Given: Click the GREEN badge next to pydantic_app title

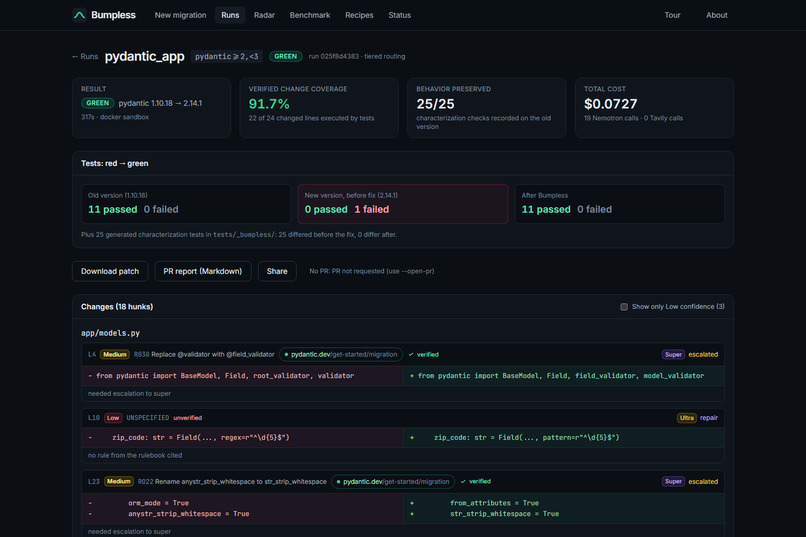Looking at the screenshot, I should coord(285,57).
